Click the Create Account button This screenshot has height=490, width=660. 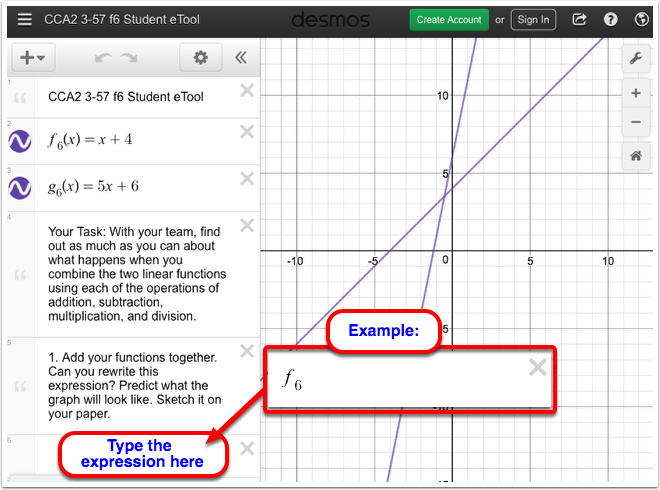coord(449,20)
